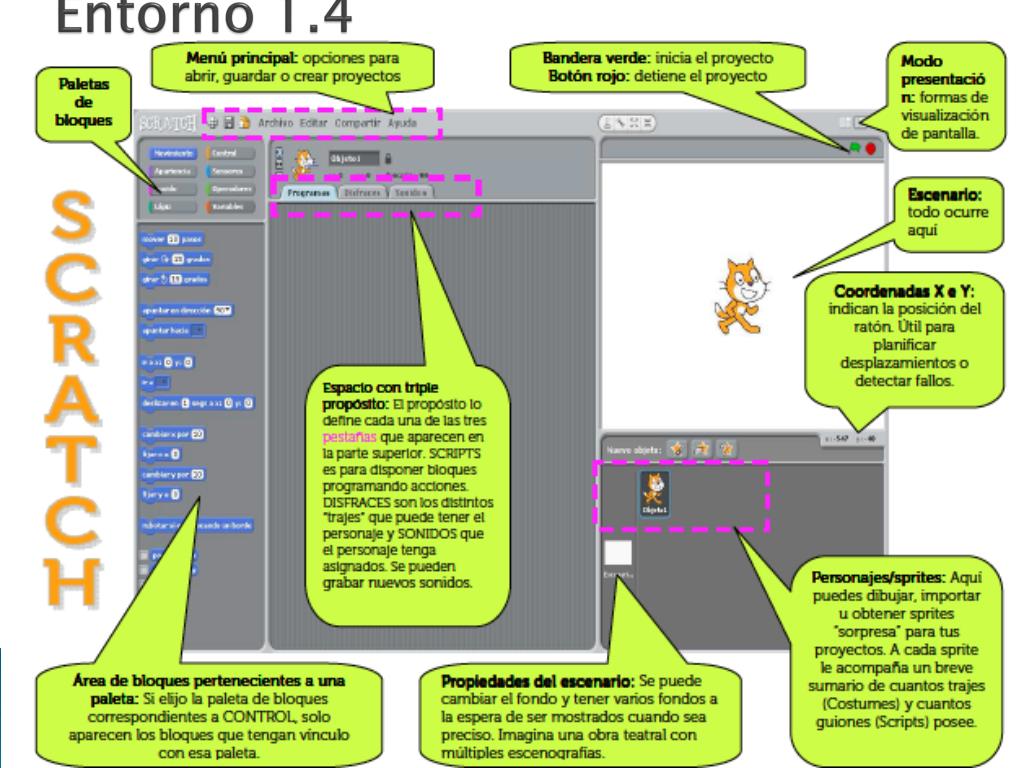
Task: Click the 'fijar x a 0' block
Action: pyautogui.click(x=161, y=454)
